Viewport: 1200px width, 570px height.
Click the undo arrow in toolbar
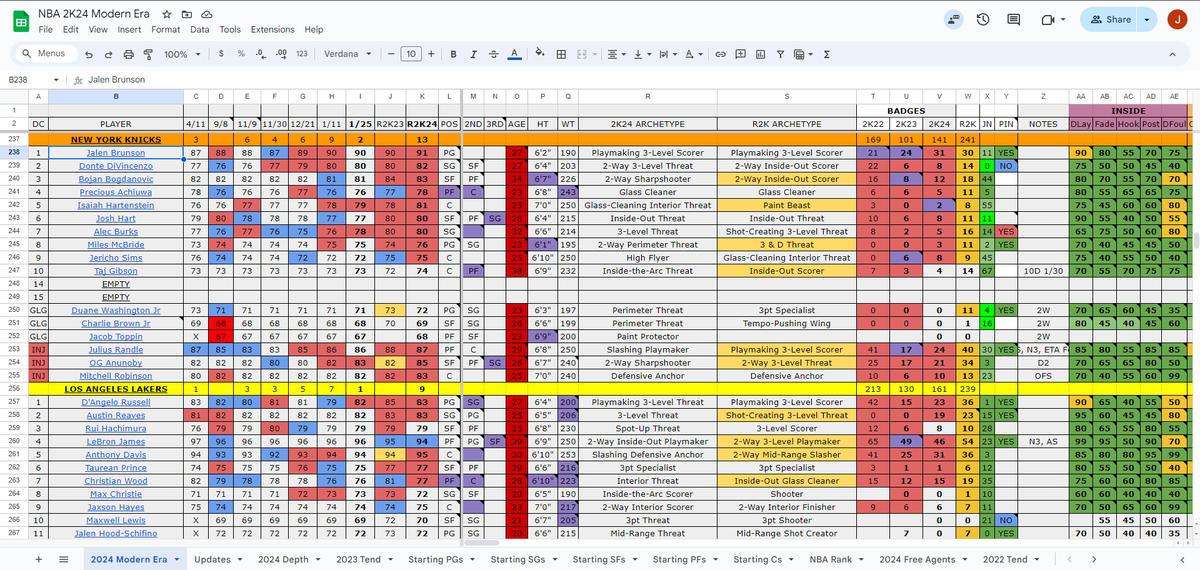pyautogui.click(x=90, y=54)
